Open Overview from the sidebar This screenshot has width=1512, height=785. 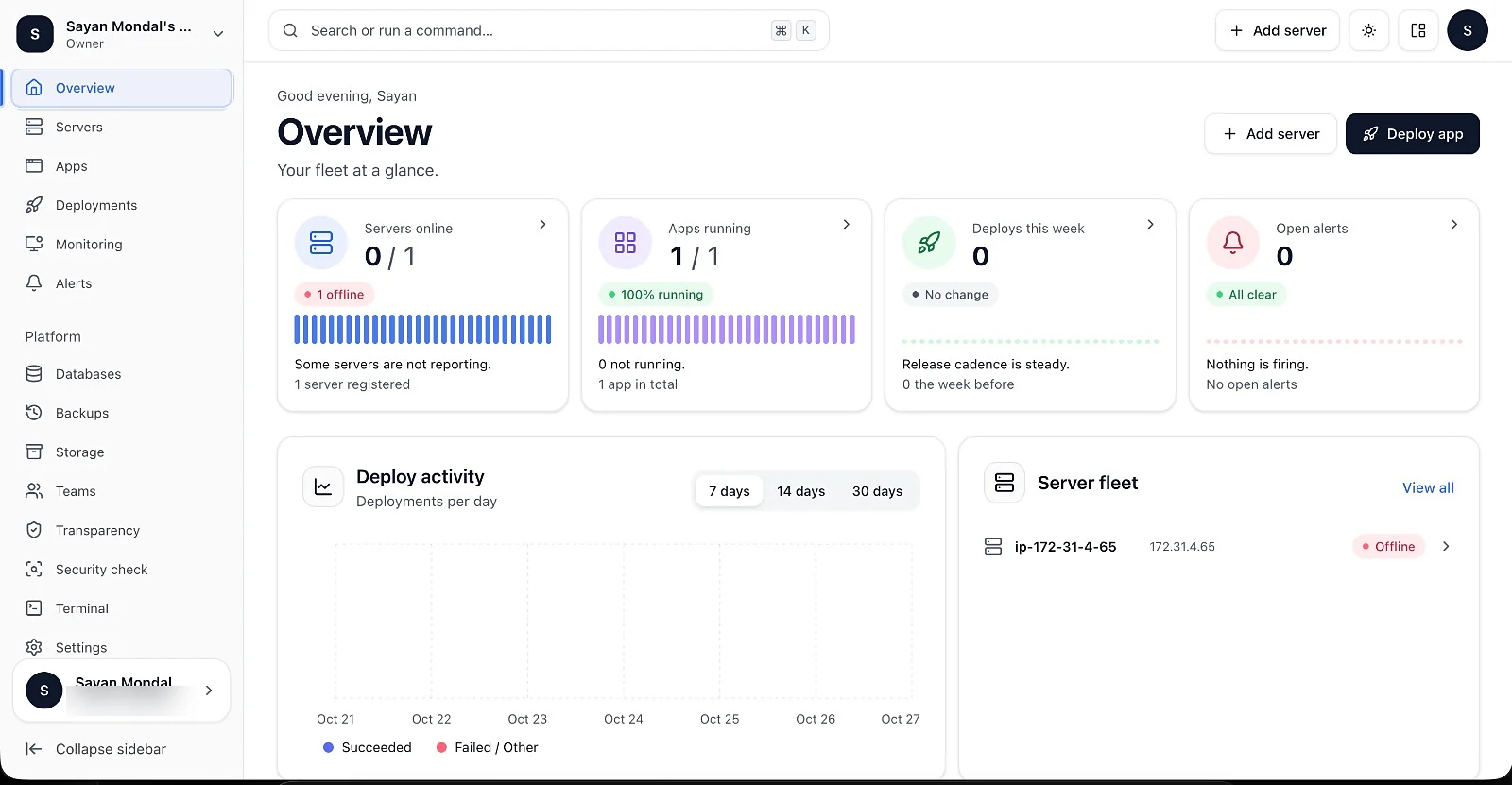coord(121,88)
